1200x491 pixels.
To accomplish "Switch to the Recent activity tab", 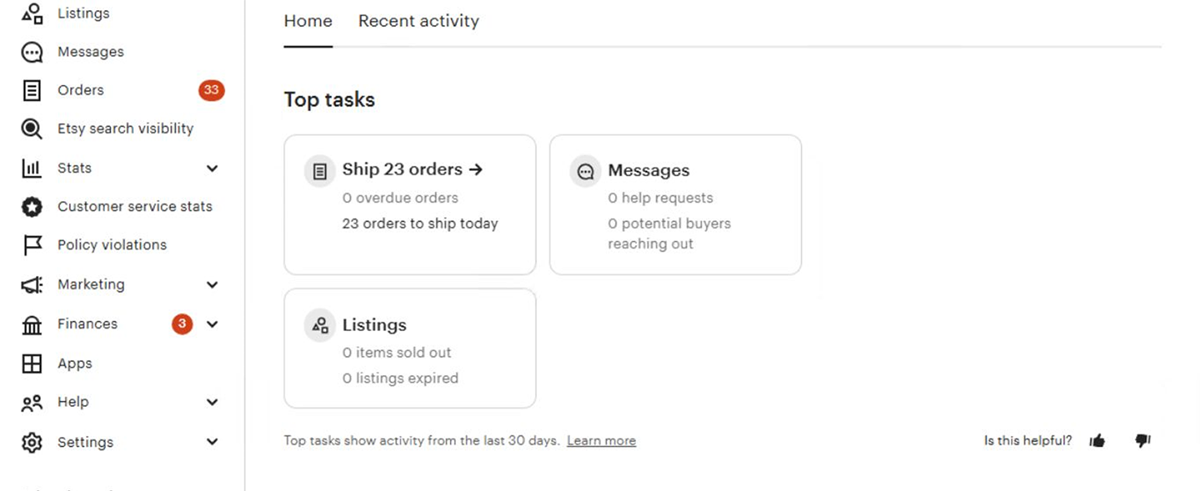I will (418, 21).
